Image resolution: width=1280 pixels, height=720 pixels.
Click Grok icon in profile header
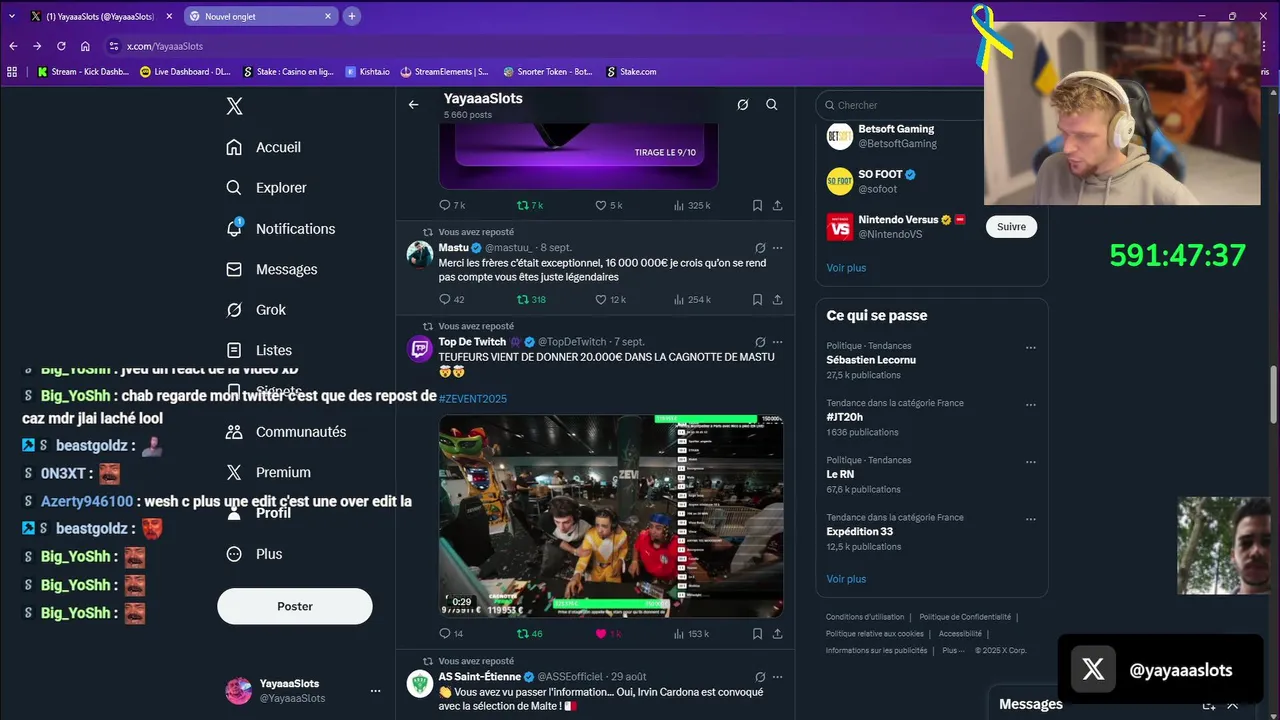pyautogui.click(x=743, y=105)
